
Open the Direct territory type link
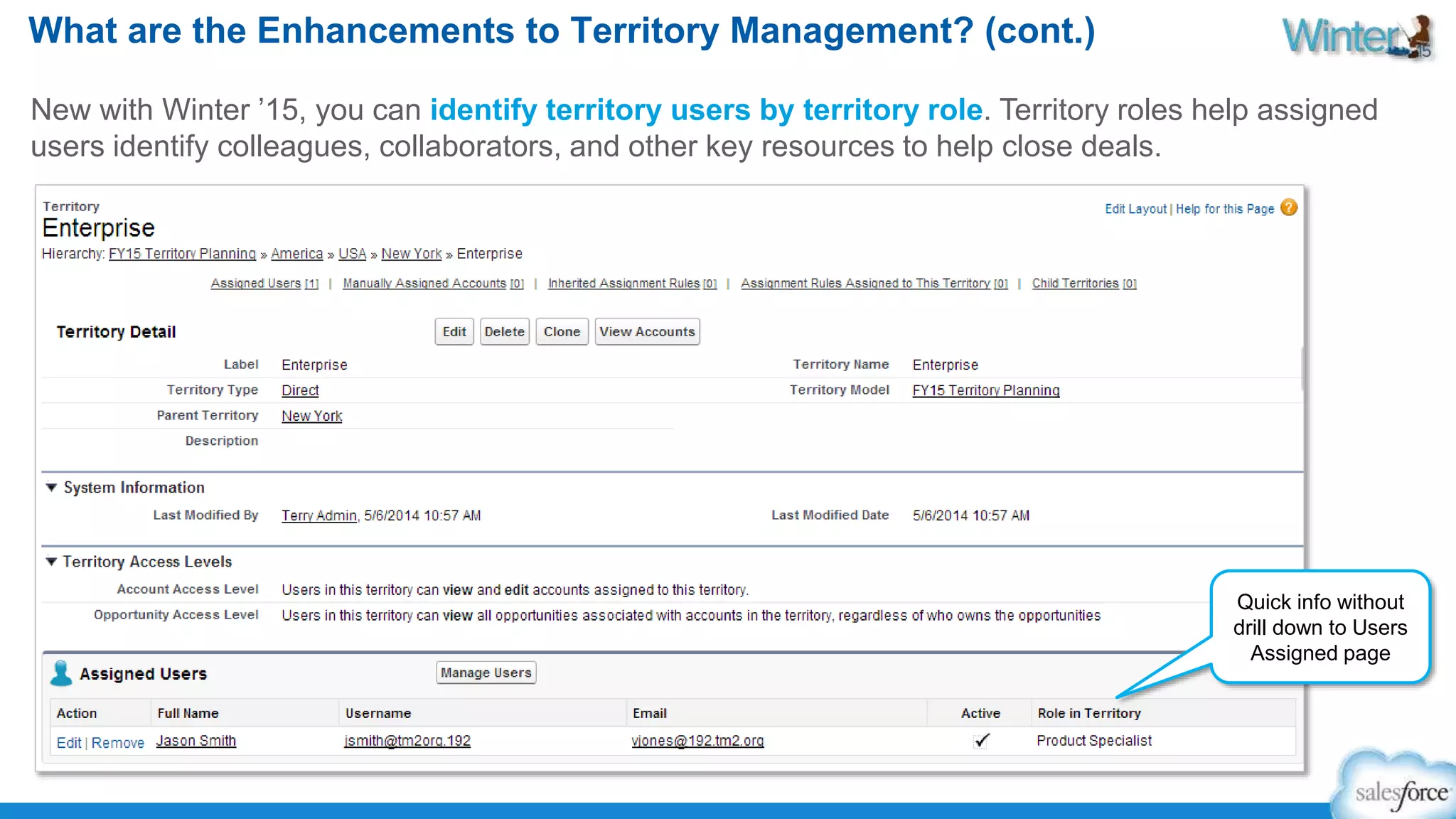click(x=300, y=390)
